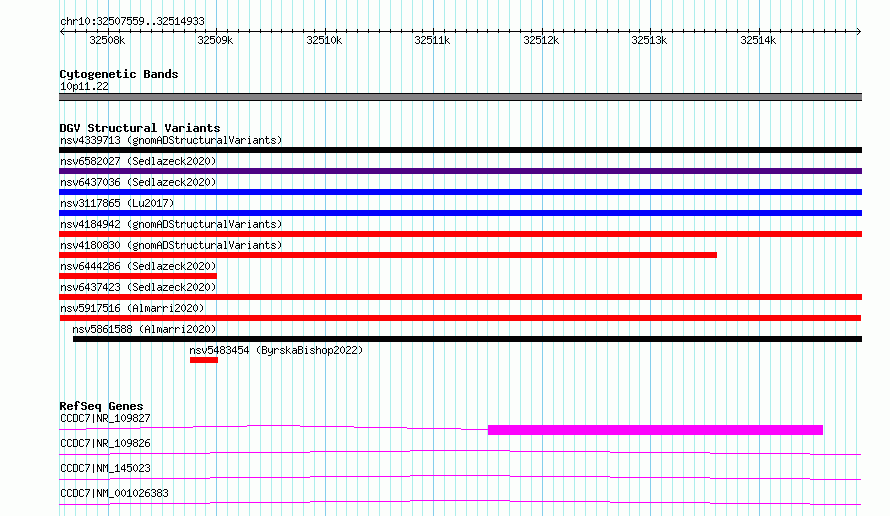Select the blue nsv6437036 variant bar
The width and height of the screenshot is (890, 516).
click(x=460, y=192)
